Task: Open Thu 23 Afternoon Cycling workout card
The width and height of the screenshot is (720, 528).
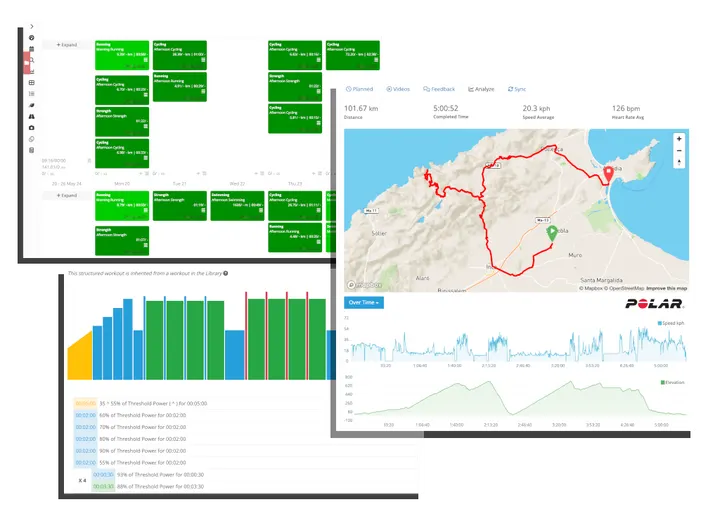Action: point(295,206)
